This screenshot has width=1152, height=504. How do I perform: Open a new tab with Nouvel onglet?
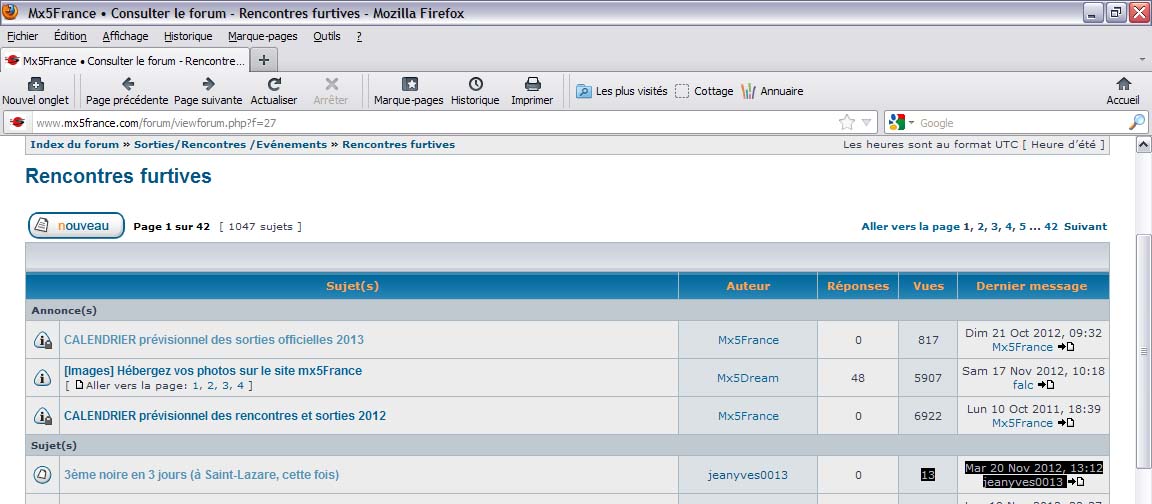[x=35, y=92]
